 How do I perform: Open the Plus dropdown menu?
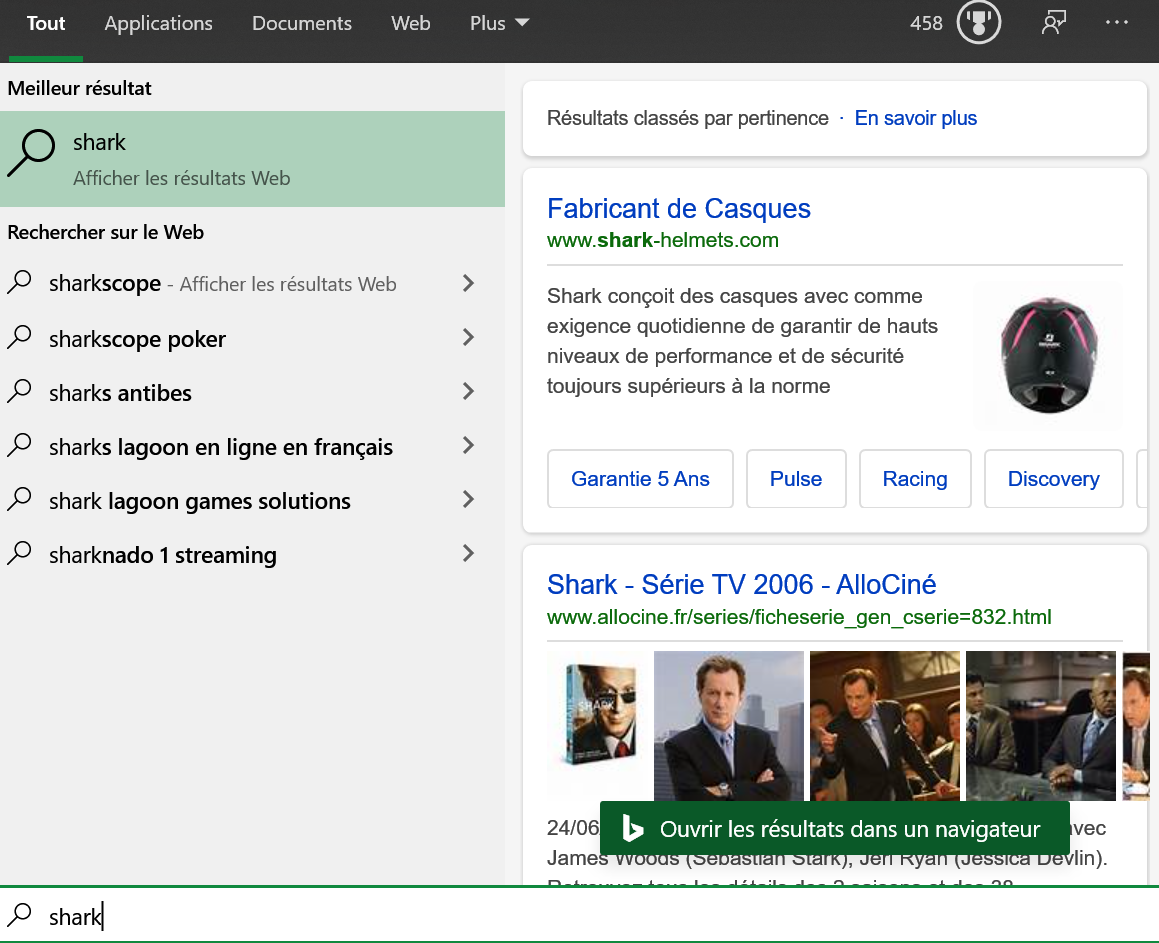point(500,24)
